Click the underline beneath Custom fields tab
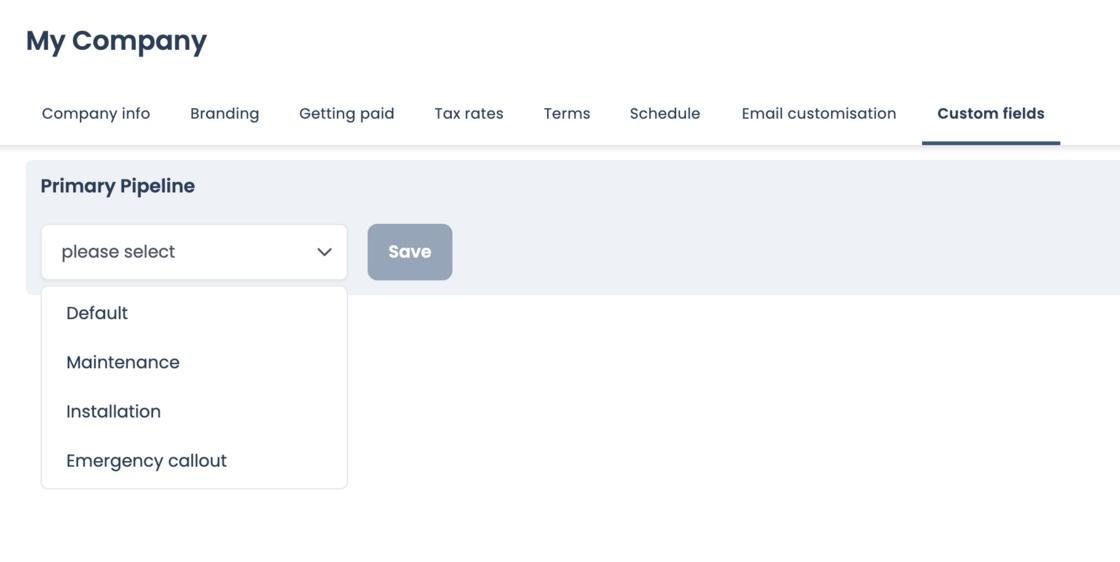 (x=990, y=143)
